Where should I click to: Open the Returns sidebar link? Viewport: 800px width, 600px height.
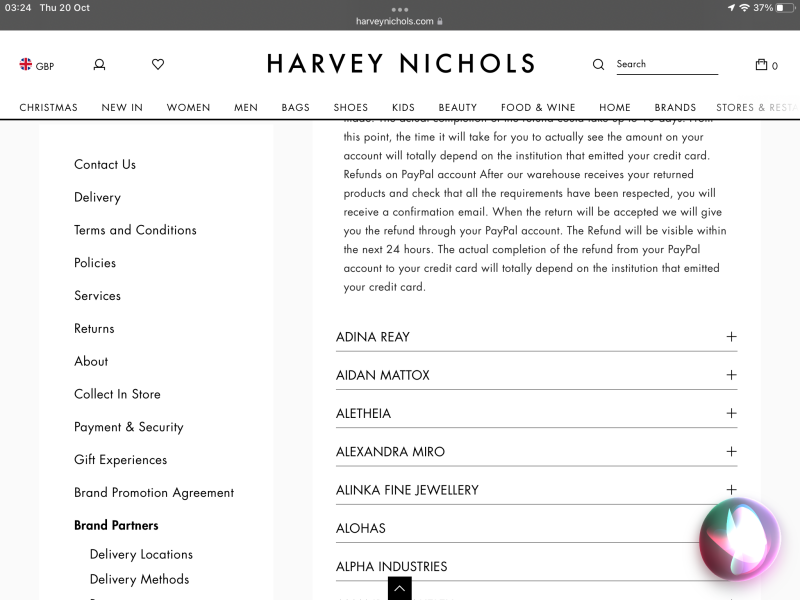(x=94, y=329)
